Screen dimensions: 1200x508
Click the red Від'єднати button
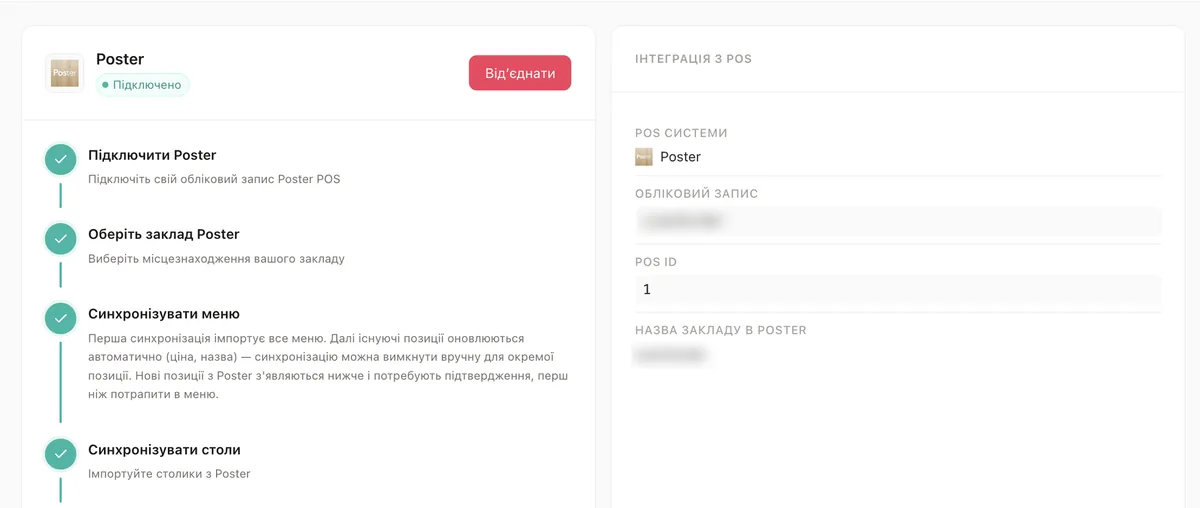[x=520, y=73]
